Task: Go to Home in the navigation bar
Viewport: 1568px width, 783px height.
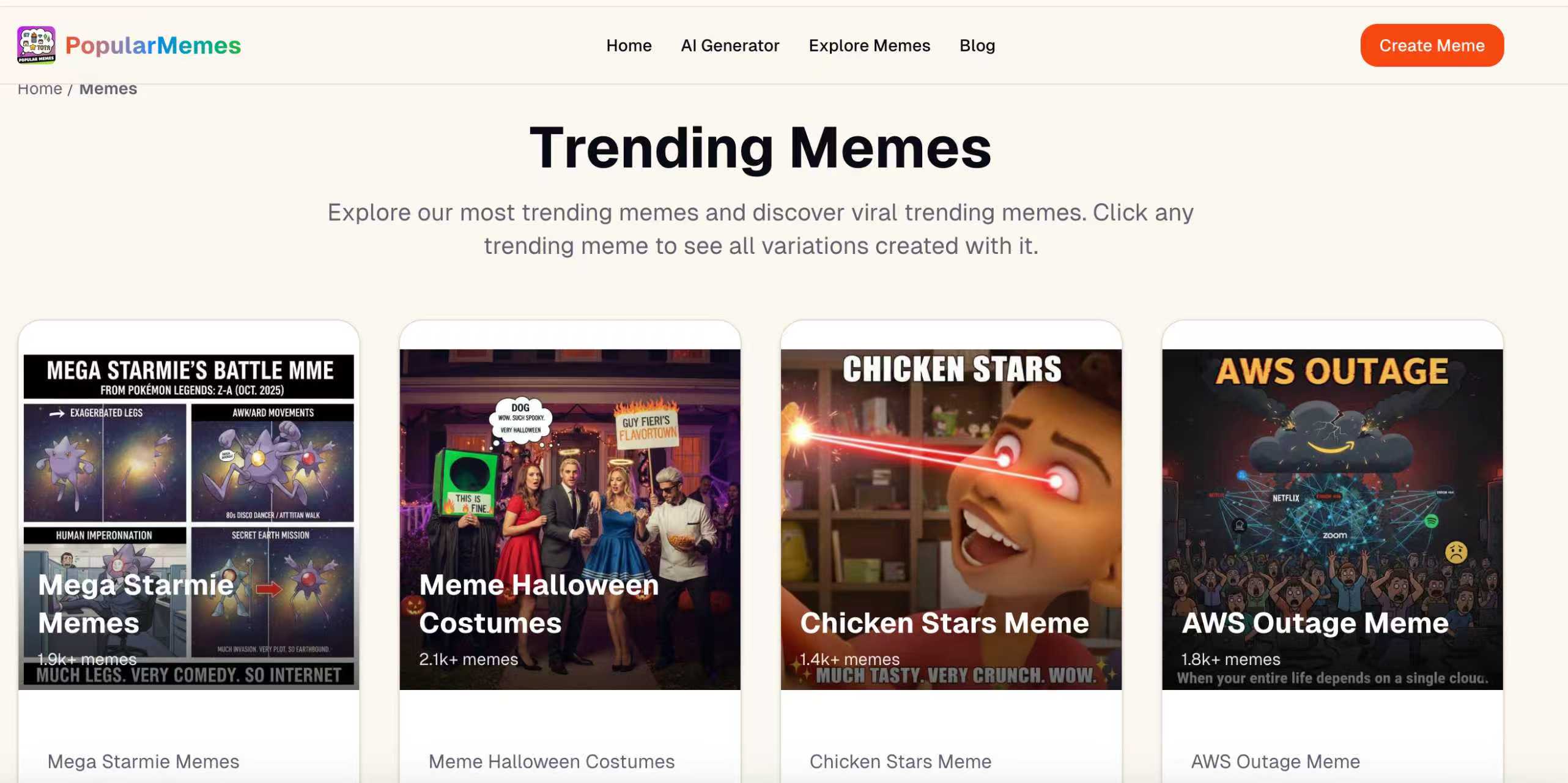Action: pyautogui.click(x=629, y=45)
